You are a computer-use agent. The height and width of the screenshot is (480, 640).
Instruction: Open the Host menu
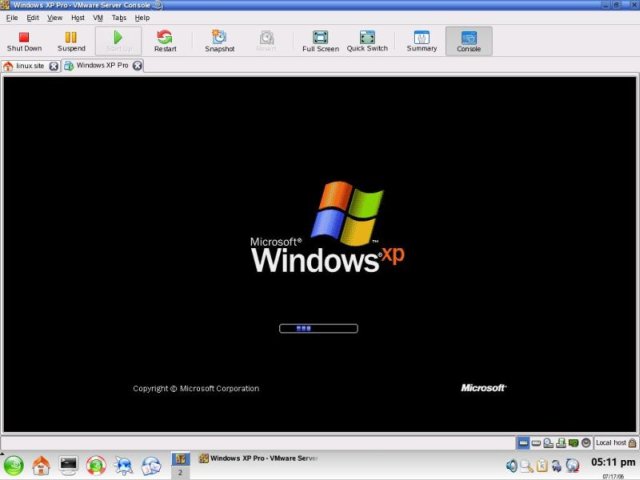(78, 18)
